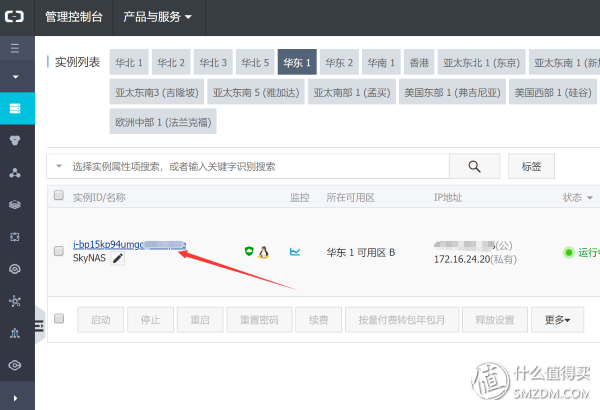Click the Linux penguin icon
The width and height of the screenshot is (600, 410).
(x=263, y=252)
